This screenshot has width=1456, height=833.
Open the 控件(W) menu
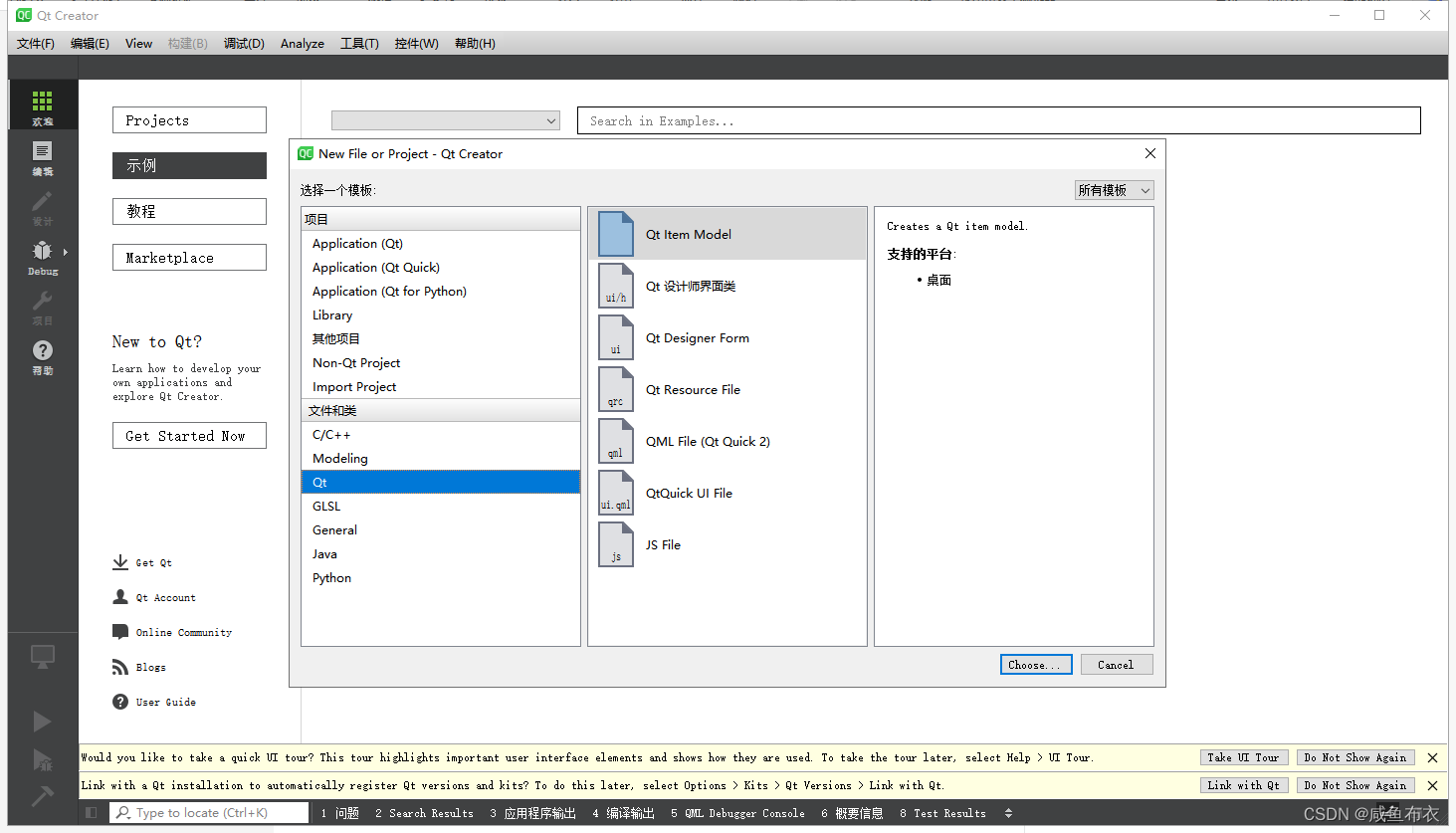point(416,43)
